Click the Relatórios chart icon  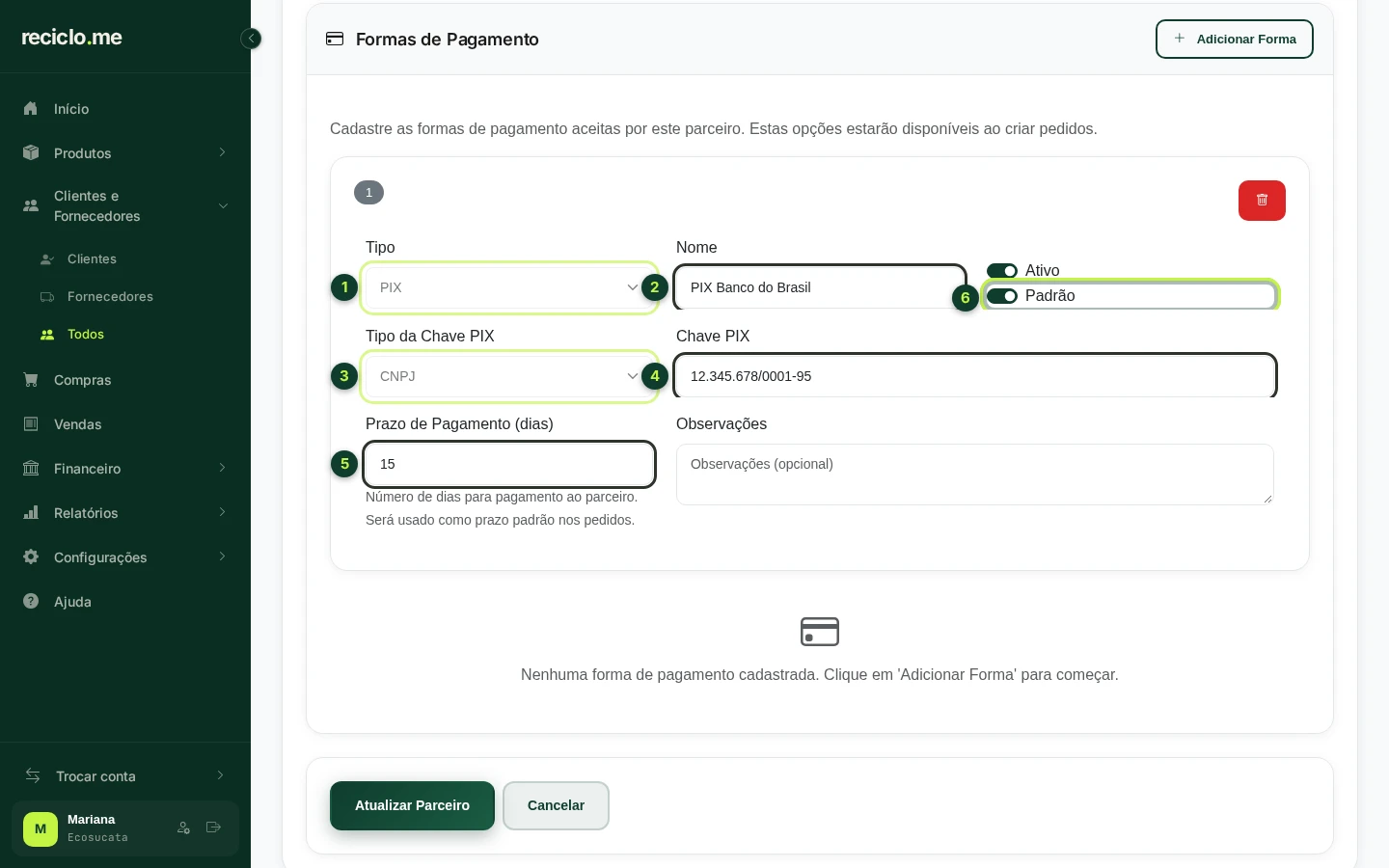click(31, 513)
